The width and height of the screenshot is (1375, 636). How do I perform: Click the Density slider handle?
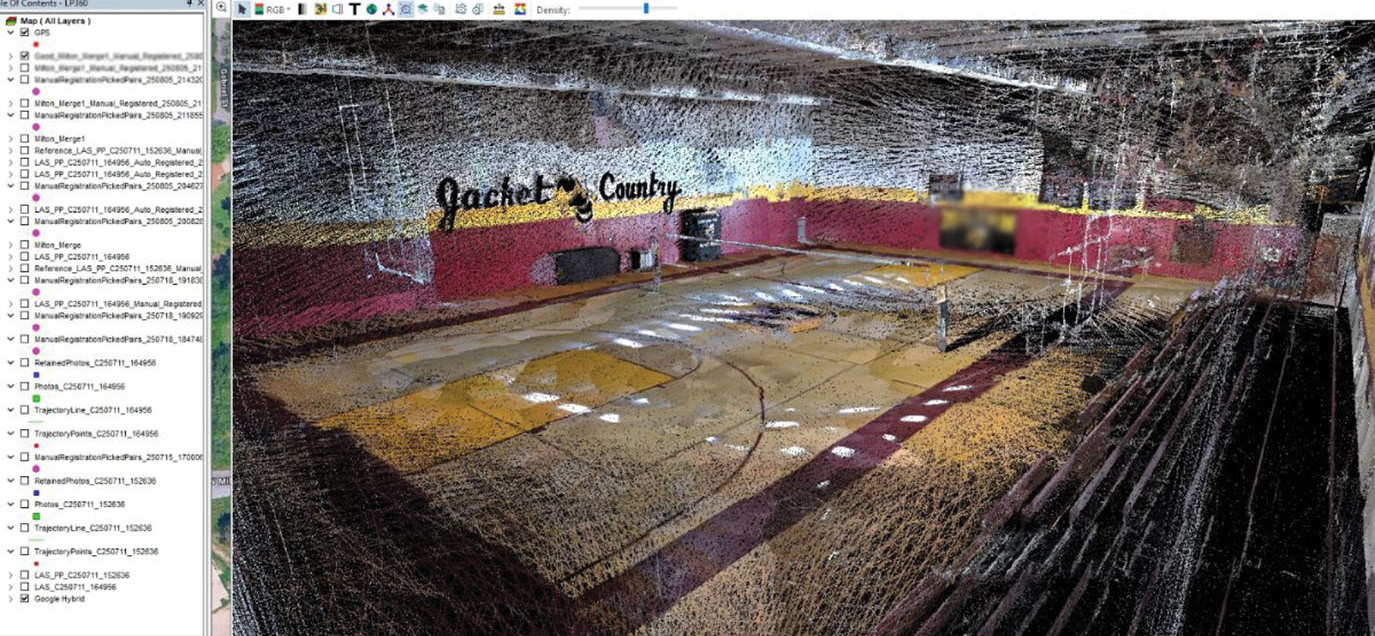point(646,8)
